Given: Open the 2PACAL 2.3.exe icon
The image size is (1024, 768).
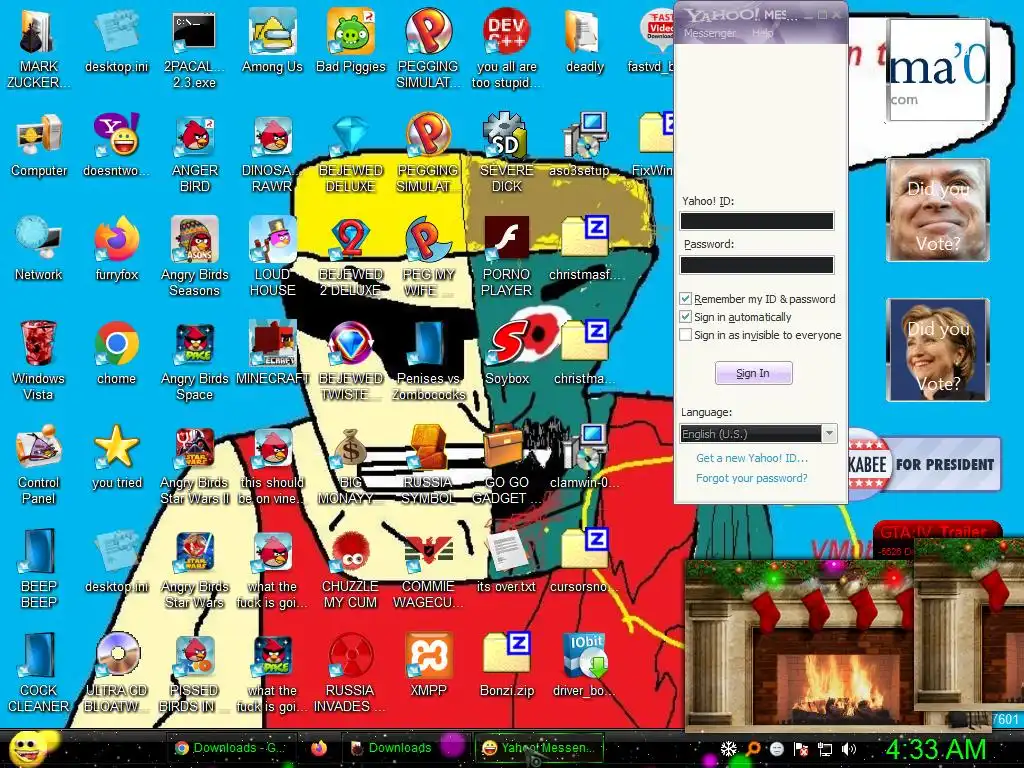Looking at the screenshot, I should tap(195, 50).
